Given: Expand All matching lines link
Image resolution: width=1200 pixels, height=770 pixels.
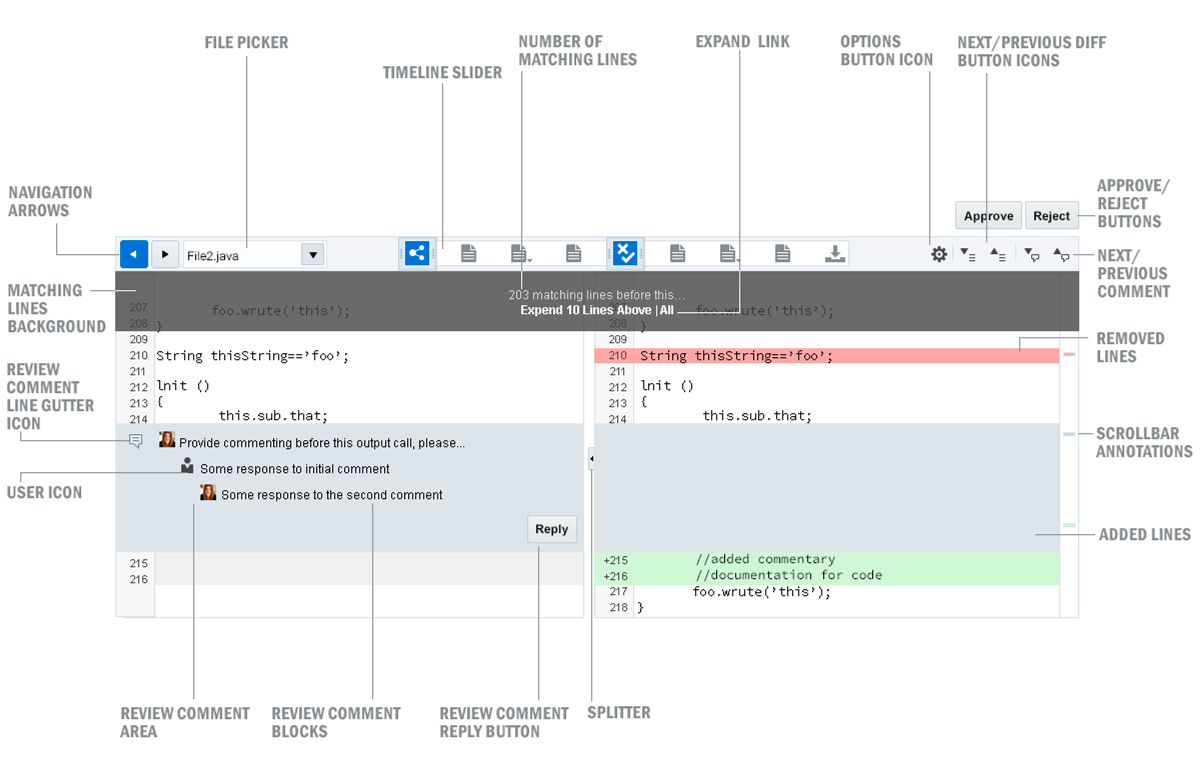Looking at the screenshot, I should 667,310.
